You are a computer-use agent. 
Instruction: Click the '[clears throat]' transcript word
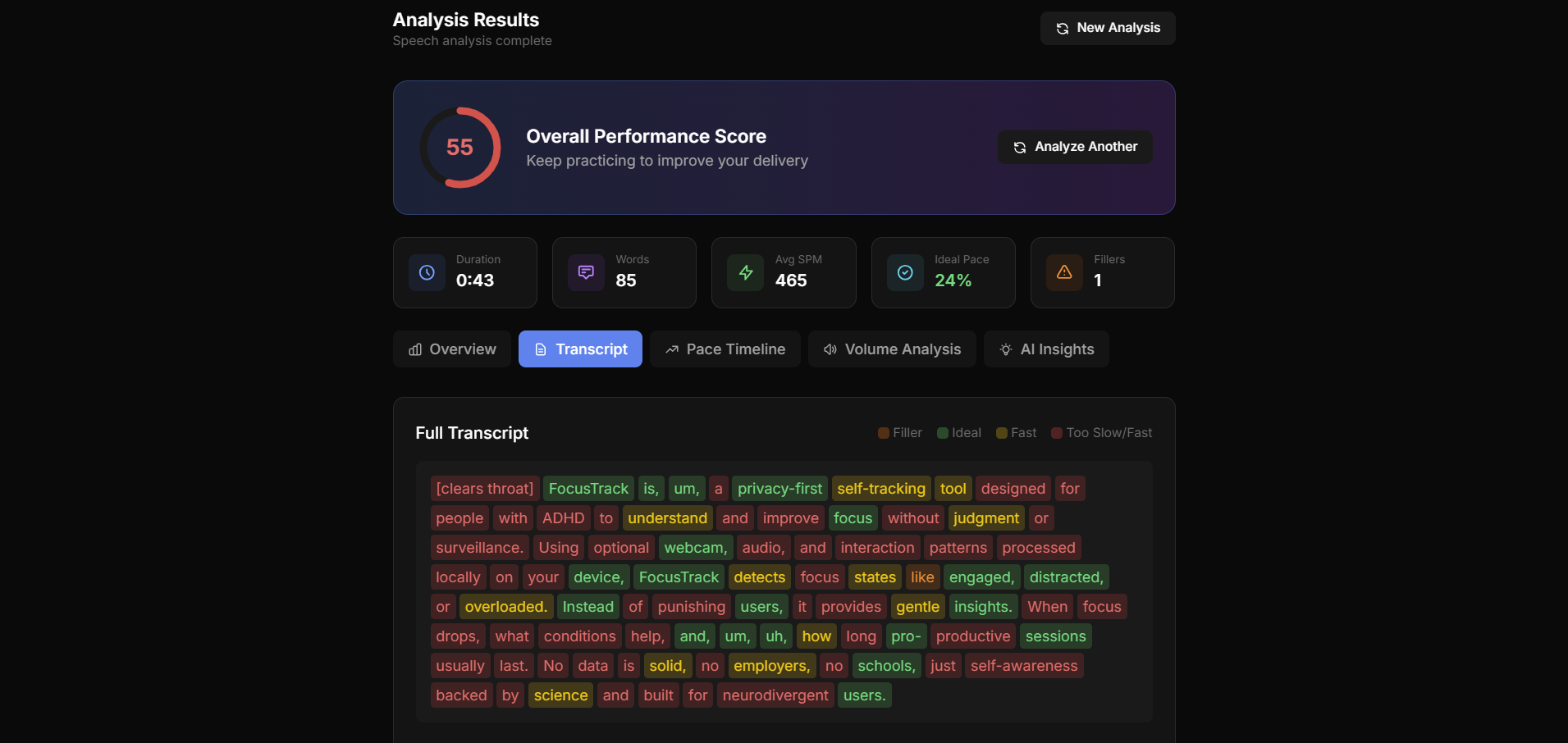[x=485, y=489]
